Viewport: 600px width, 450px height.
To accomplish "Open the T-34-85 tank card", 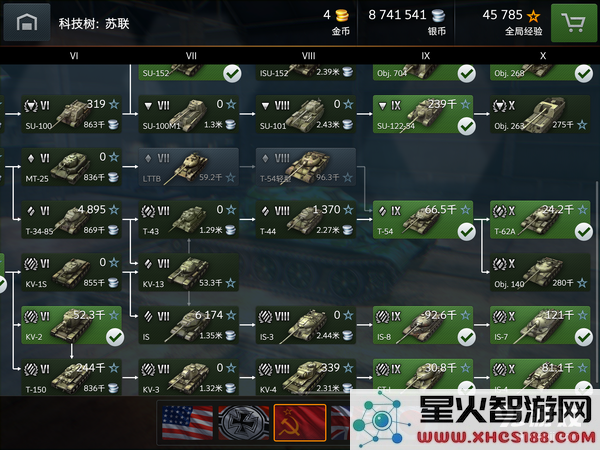I will (x=72, y=220).
